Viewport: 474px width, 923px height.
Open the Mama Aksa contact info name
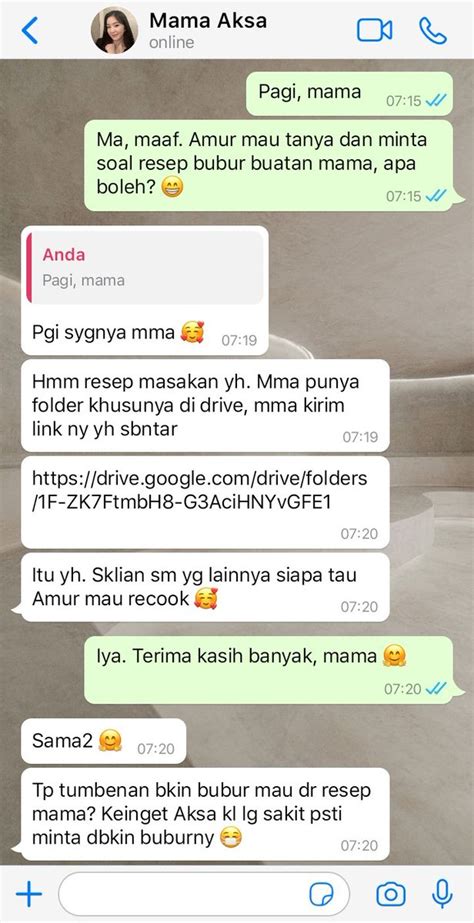[x=208, y=21]
